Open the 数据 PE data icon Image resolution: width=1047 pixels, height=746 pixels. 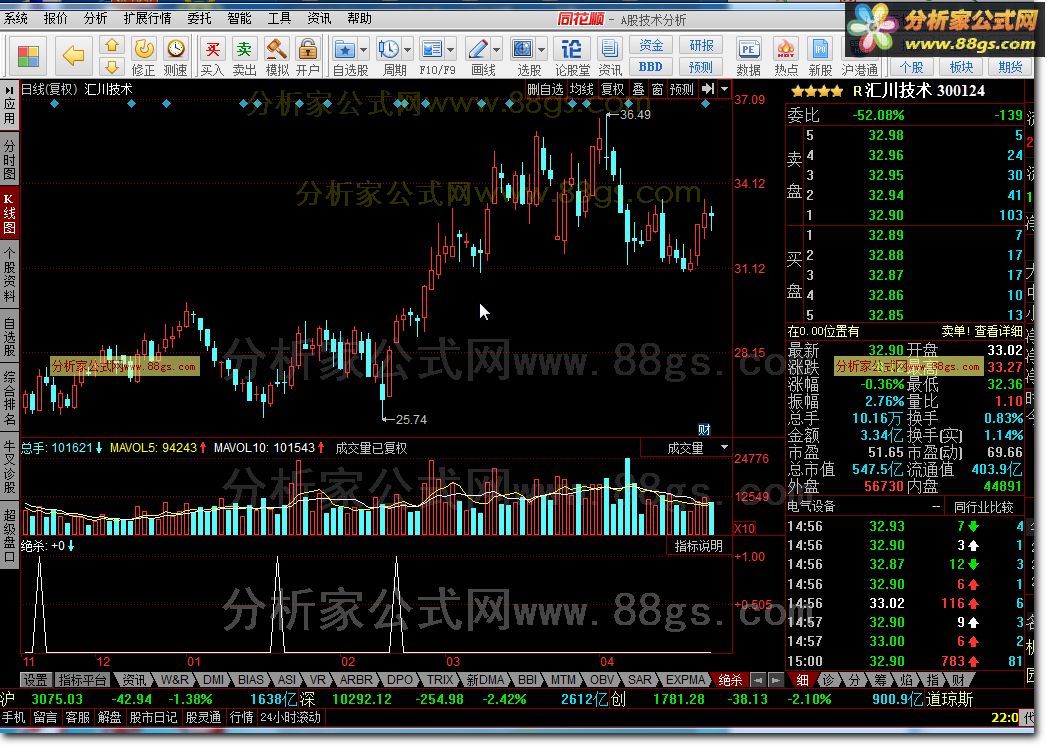(749, 57)
